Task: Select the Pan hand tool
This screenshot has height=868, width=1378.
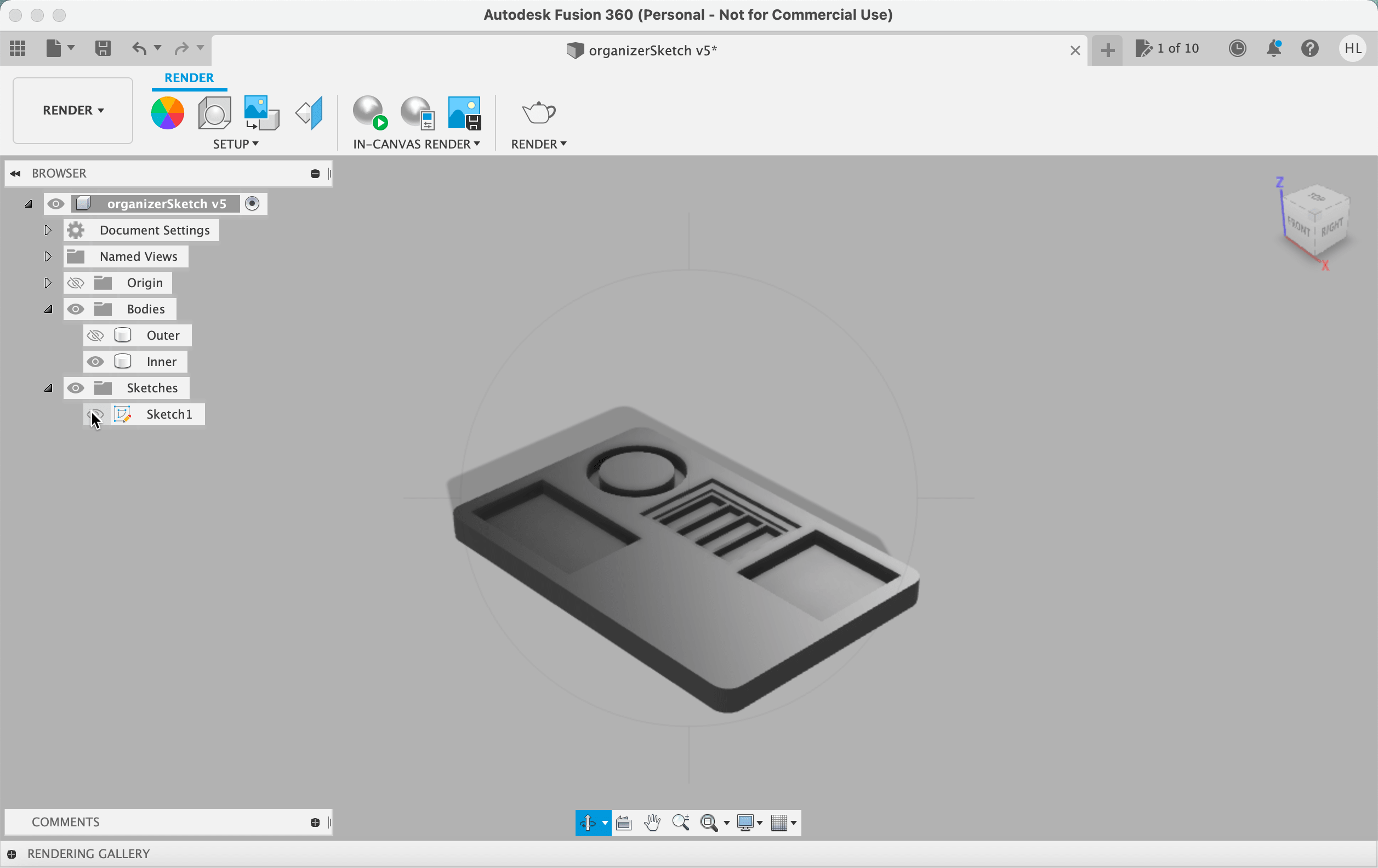Action: [x=652, y=823]
